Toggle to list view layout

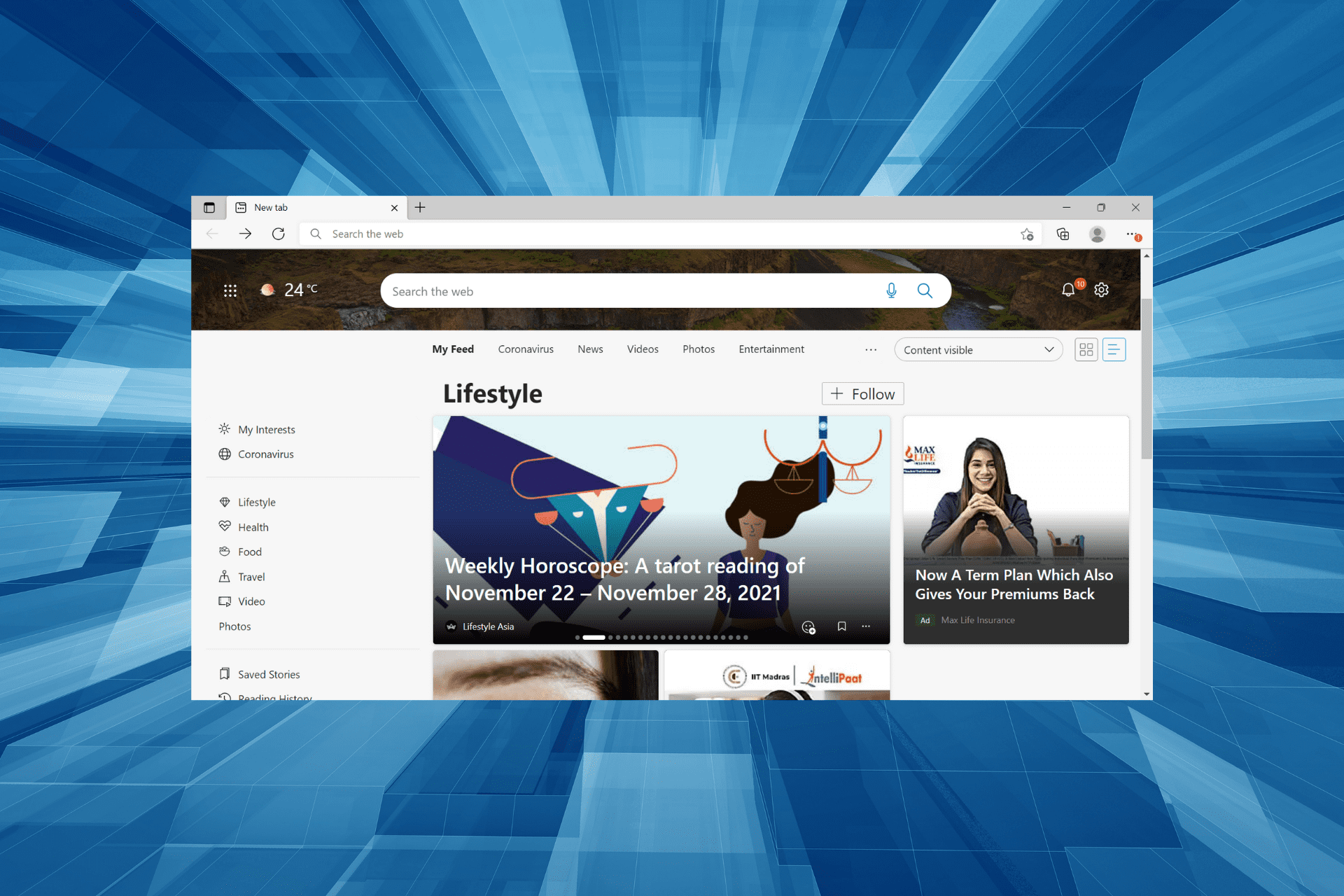1114,350
